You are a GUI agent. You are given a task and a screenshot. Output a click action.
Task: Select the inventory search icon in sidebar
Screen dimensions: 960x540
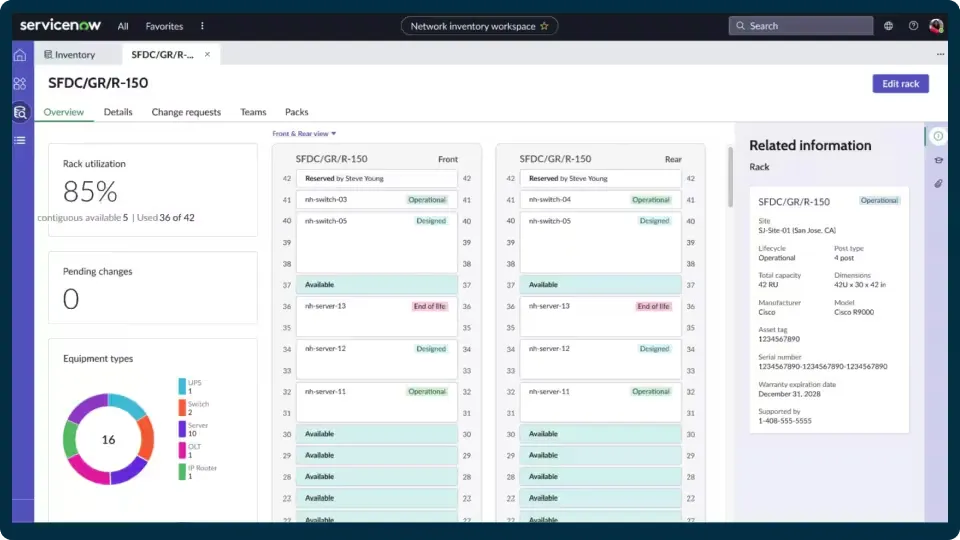tap(20, 112)
